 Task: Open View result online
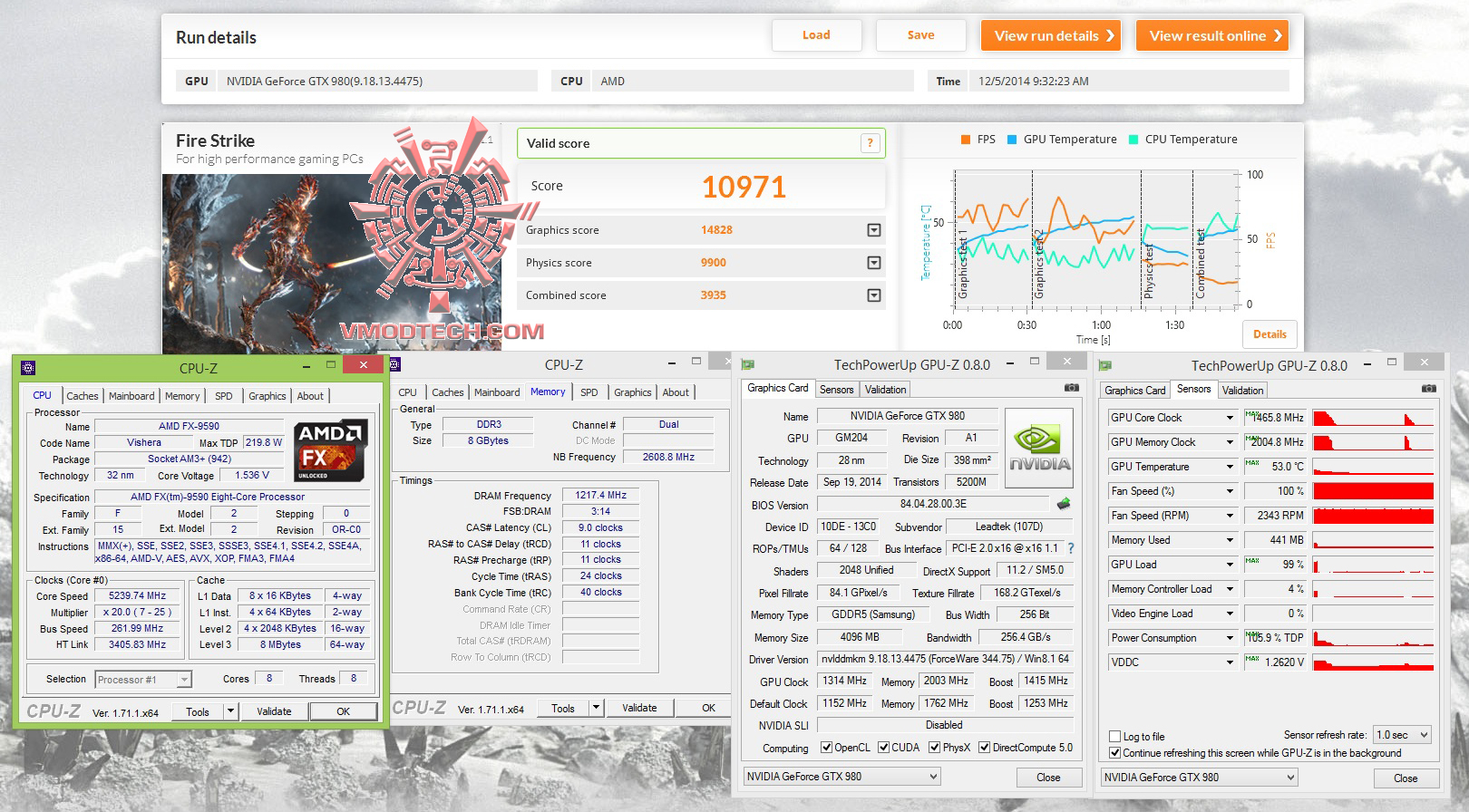(1212, 35)
